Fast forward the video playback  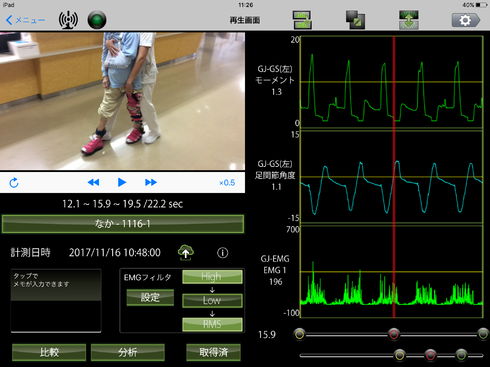click(x=151, y=182)
